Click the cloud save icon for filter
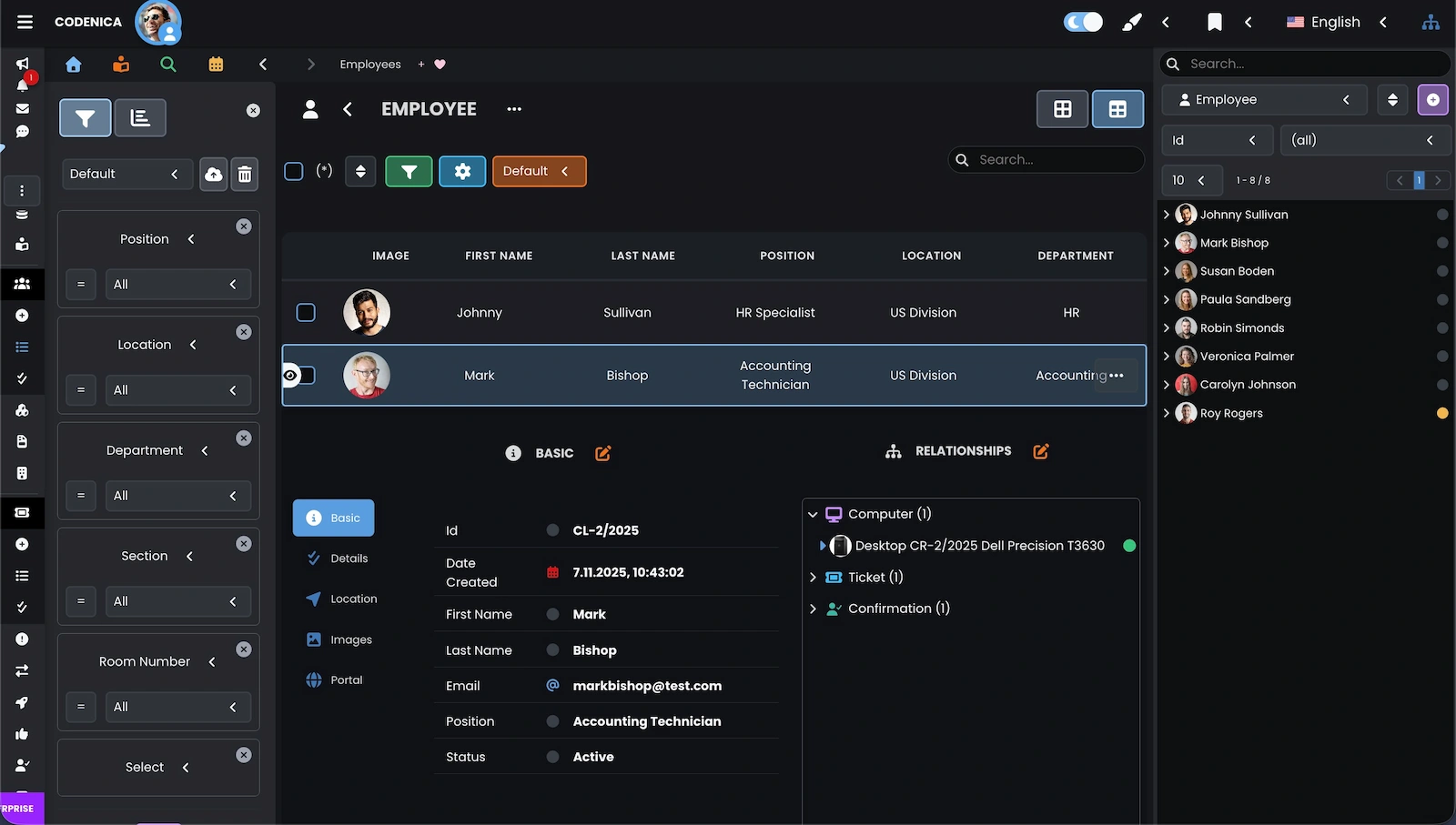1456x825 pixels. 213,174
